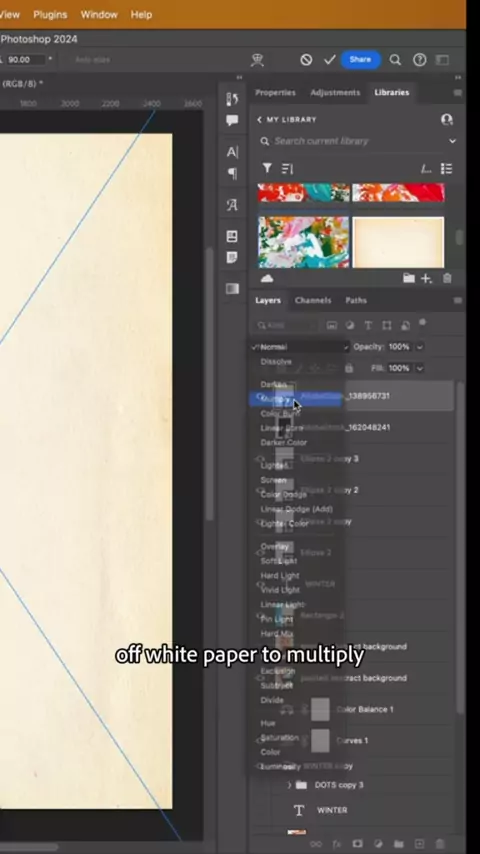Select the colorful abstract paint library thumbnail

(x=303, y=242)
